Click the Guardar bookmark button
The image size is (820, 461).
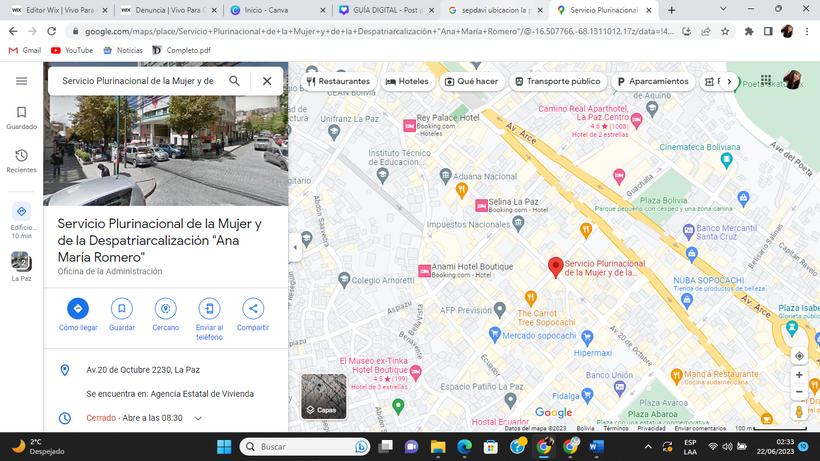122,315
